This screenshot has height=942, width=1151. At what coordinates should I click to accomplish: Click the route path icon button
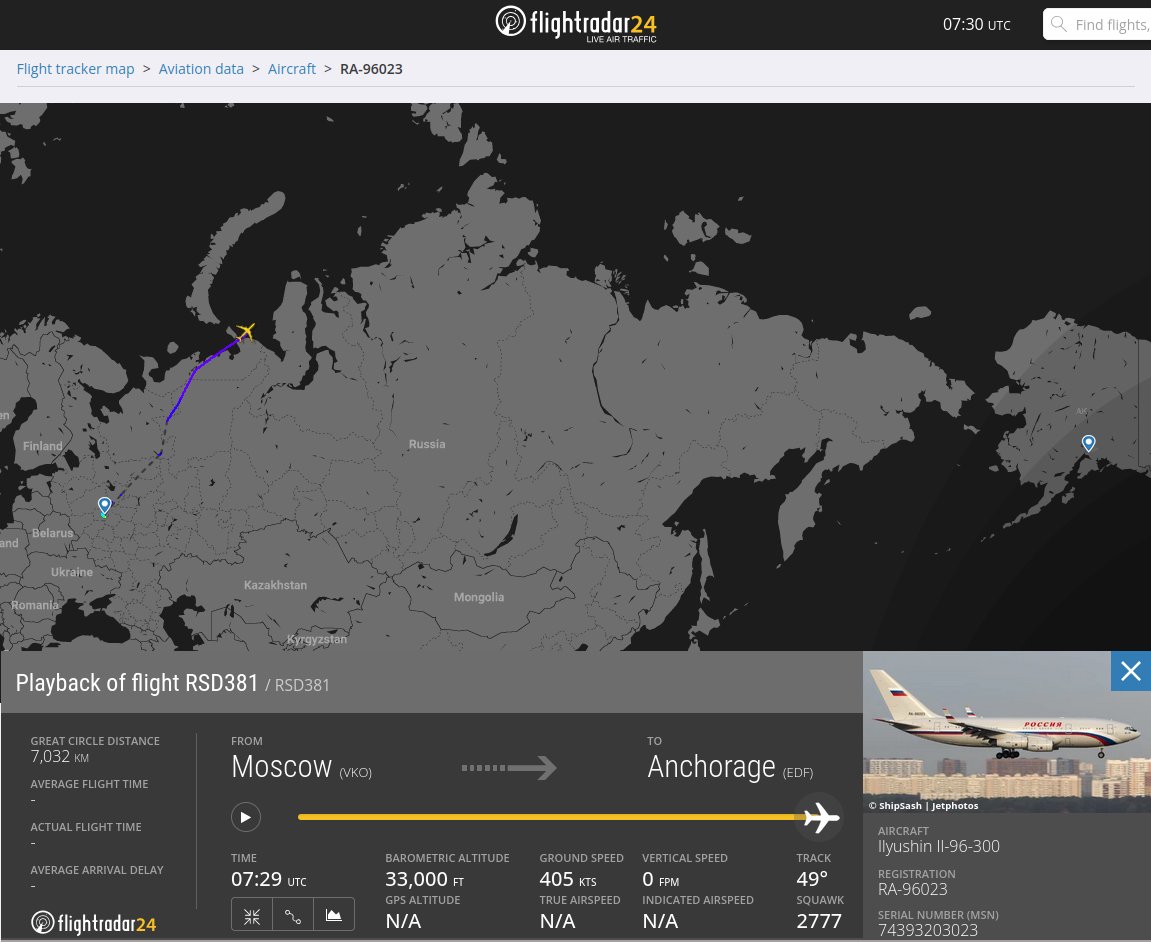293,916
